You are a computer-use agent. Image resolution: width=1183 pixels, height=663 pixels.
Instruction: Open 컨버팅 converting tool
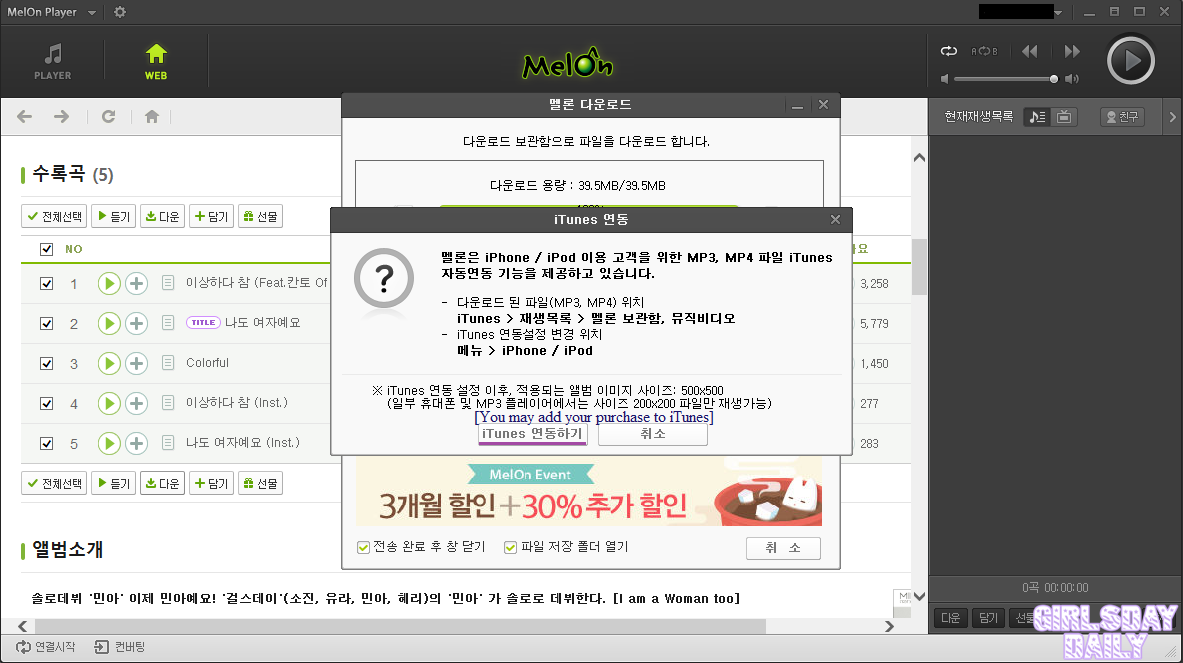(119, 647)
